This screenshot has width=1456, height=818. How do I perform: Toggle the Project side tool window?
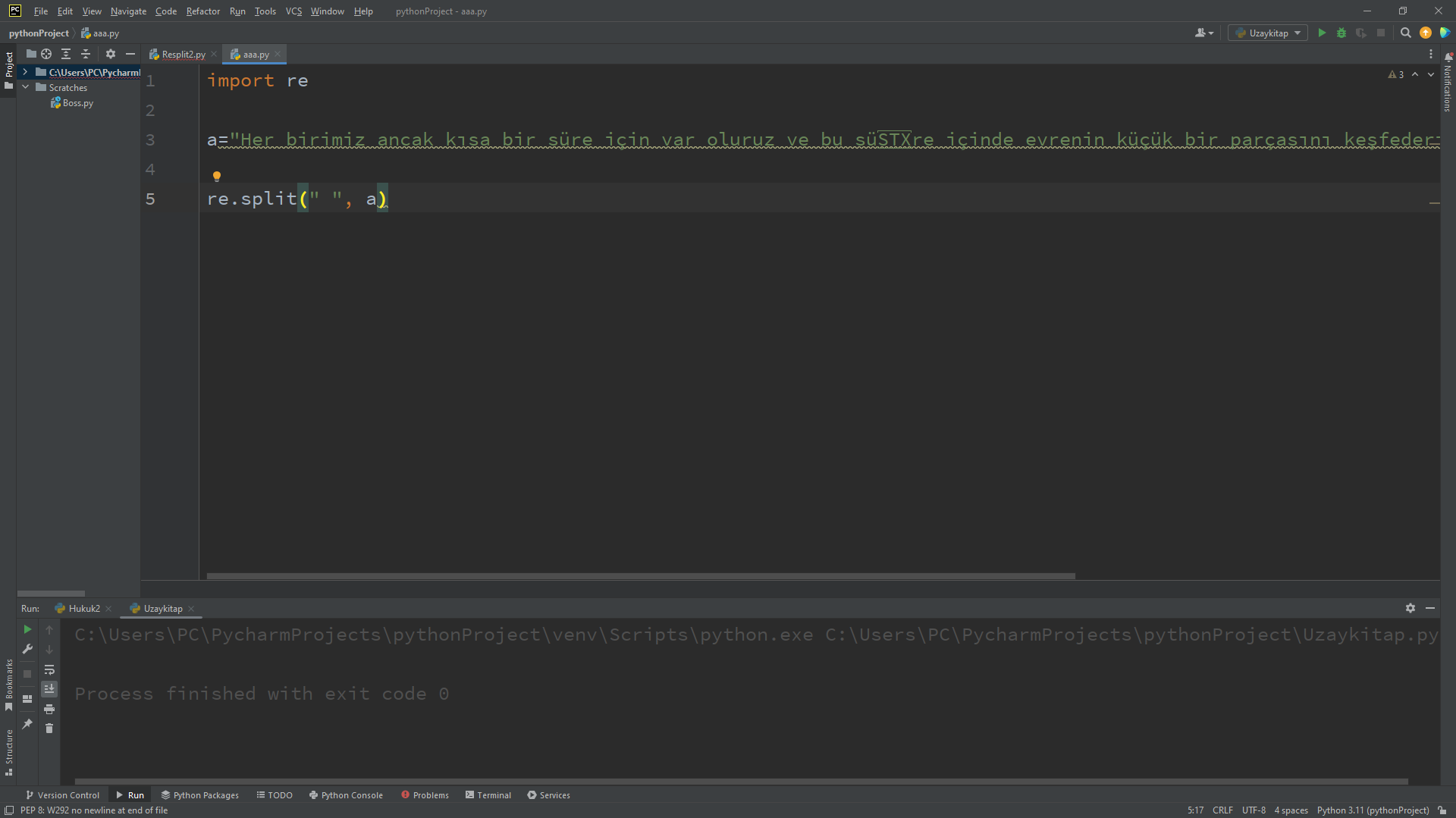tap(8, 70)
